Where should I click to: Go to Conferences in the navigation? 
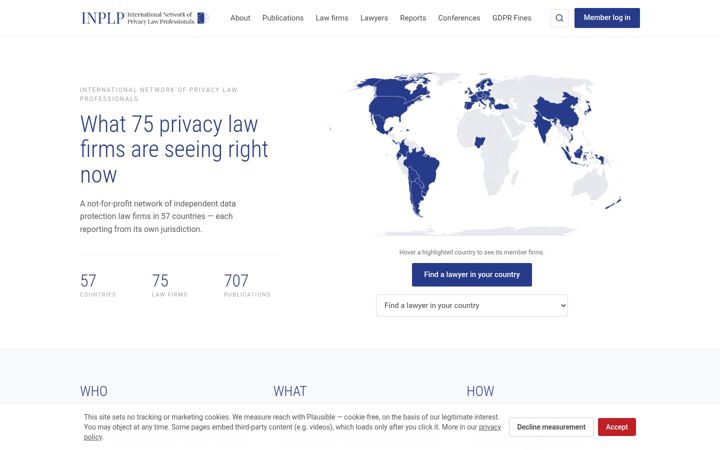pyautogui.click(x=459, y=18)
